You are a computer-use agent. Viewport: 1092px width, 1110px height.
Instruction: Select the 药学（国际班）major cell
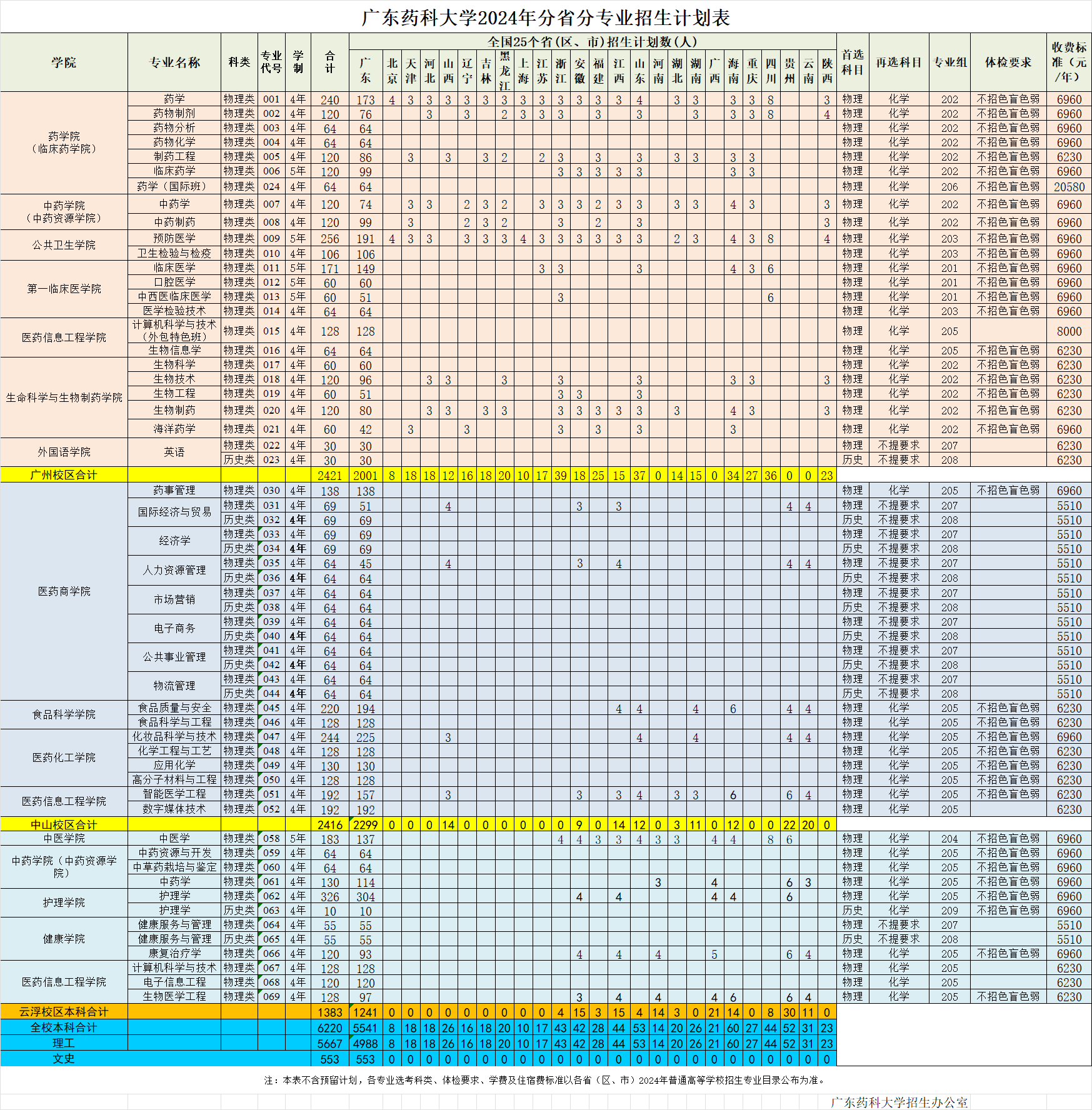(174, 186)
